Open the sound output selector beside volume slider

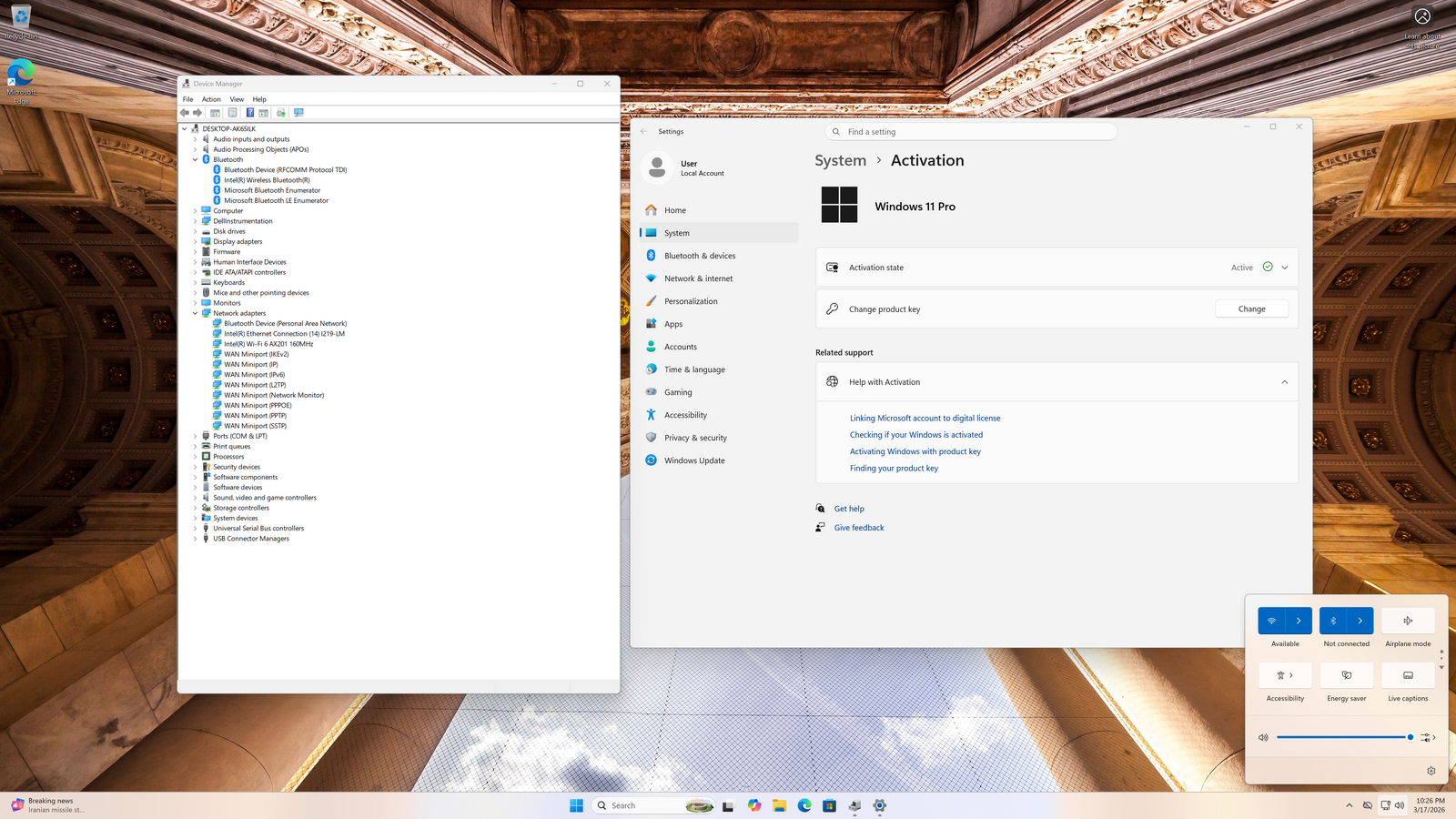(x=1427, y=737)
